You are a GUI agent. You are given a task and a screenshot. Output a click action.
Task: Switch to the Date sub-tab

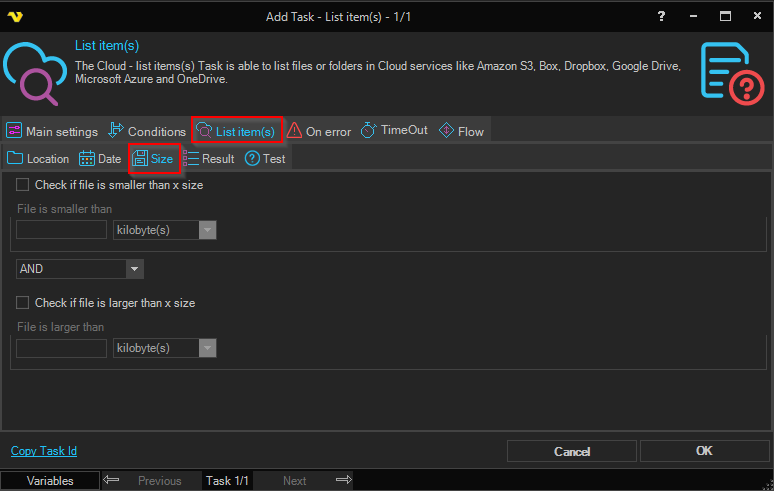point(100,159)
